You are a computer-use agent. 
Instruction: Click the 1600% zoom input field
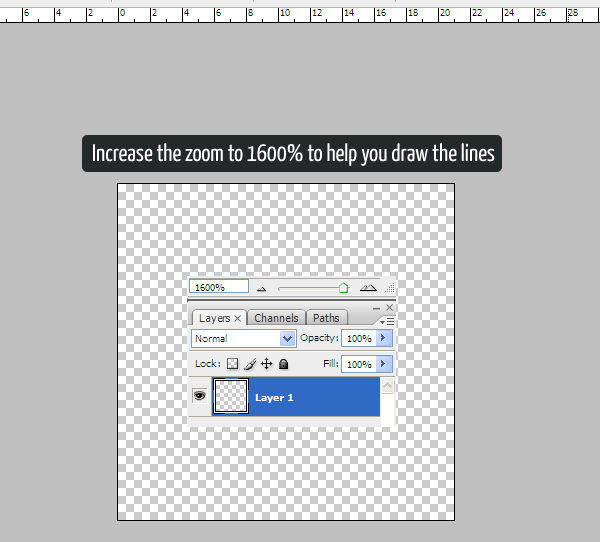click(219, 287)
